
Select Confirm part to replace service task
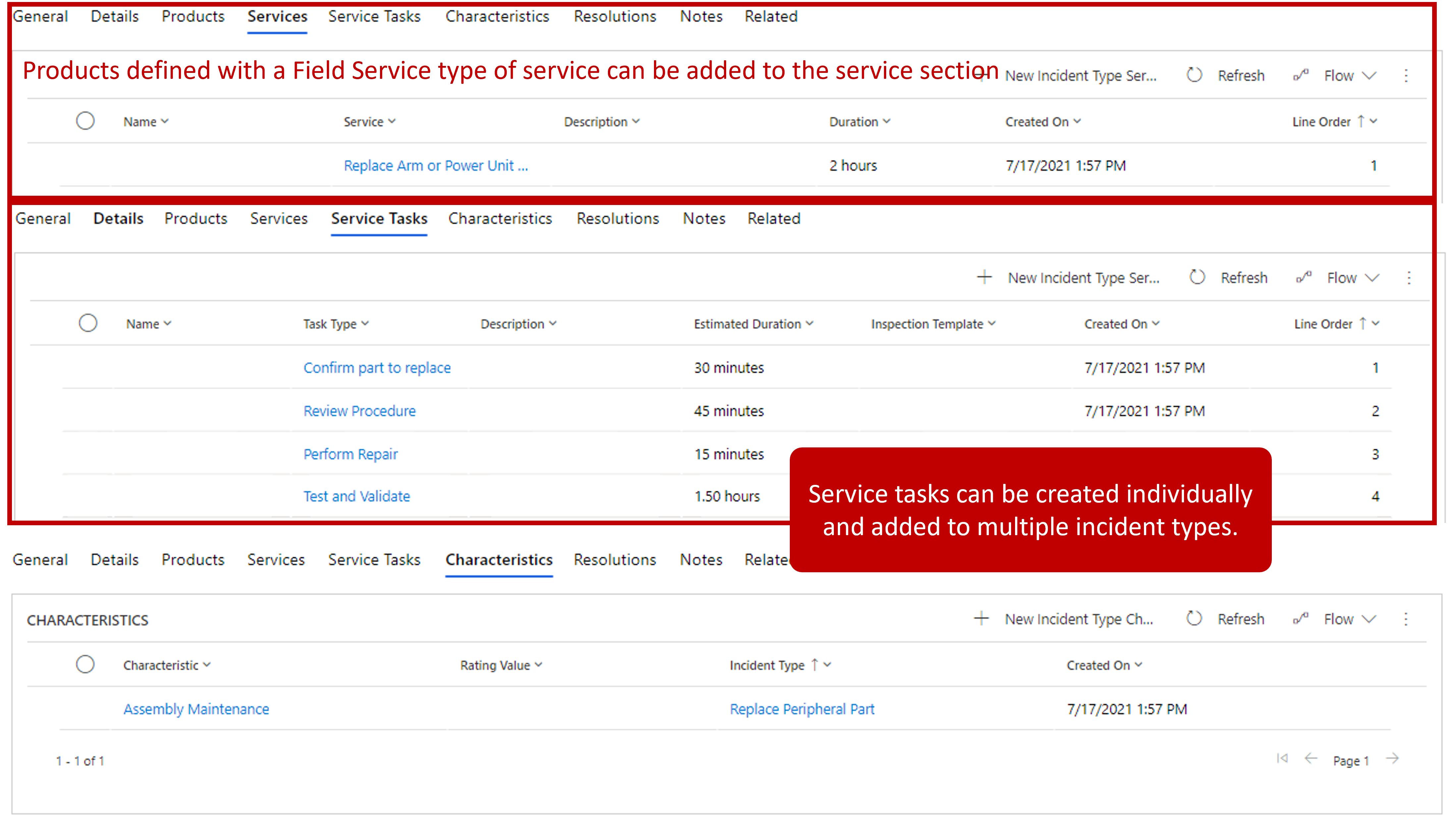(x=377, y=367)
